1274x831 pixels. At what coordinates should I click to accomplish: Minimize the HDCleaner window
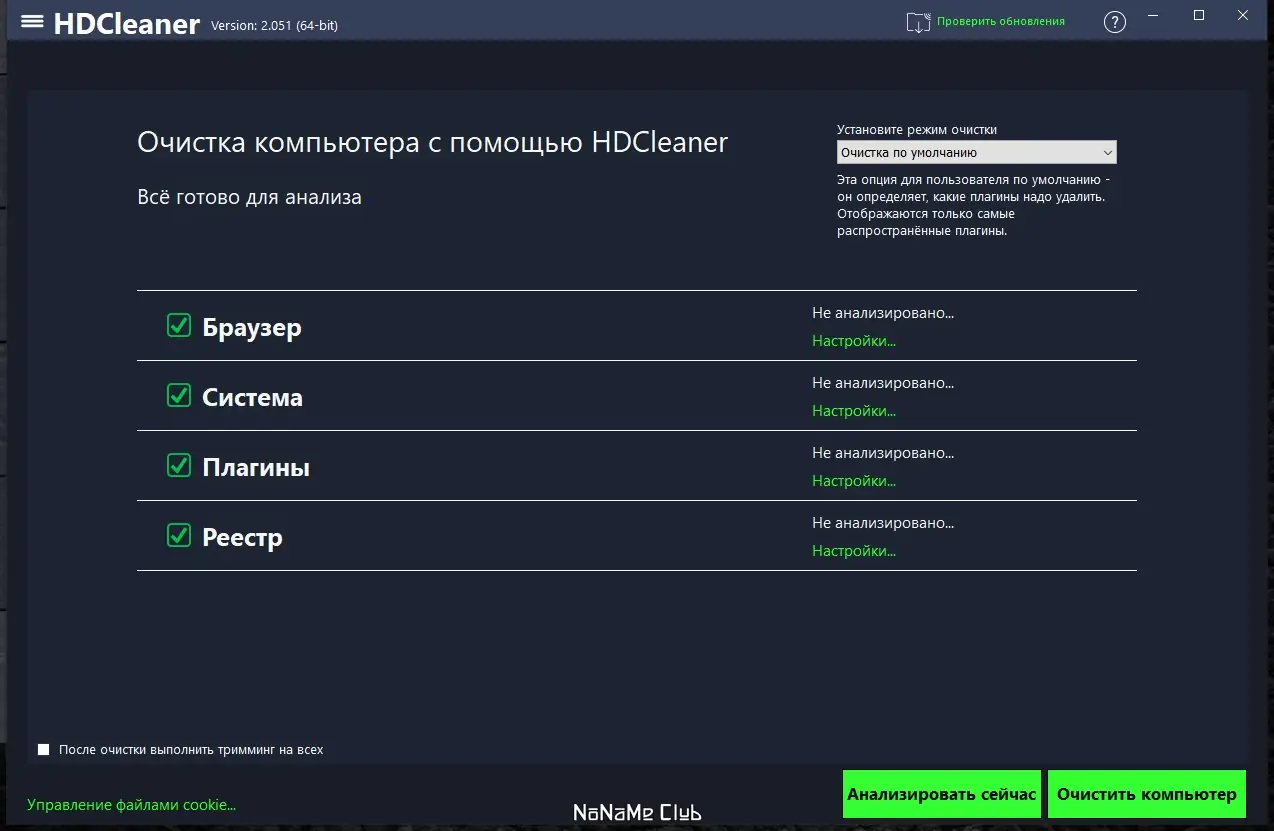pyautogui.click(x=1155, y=16)
